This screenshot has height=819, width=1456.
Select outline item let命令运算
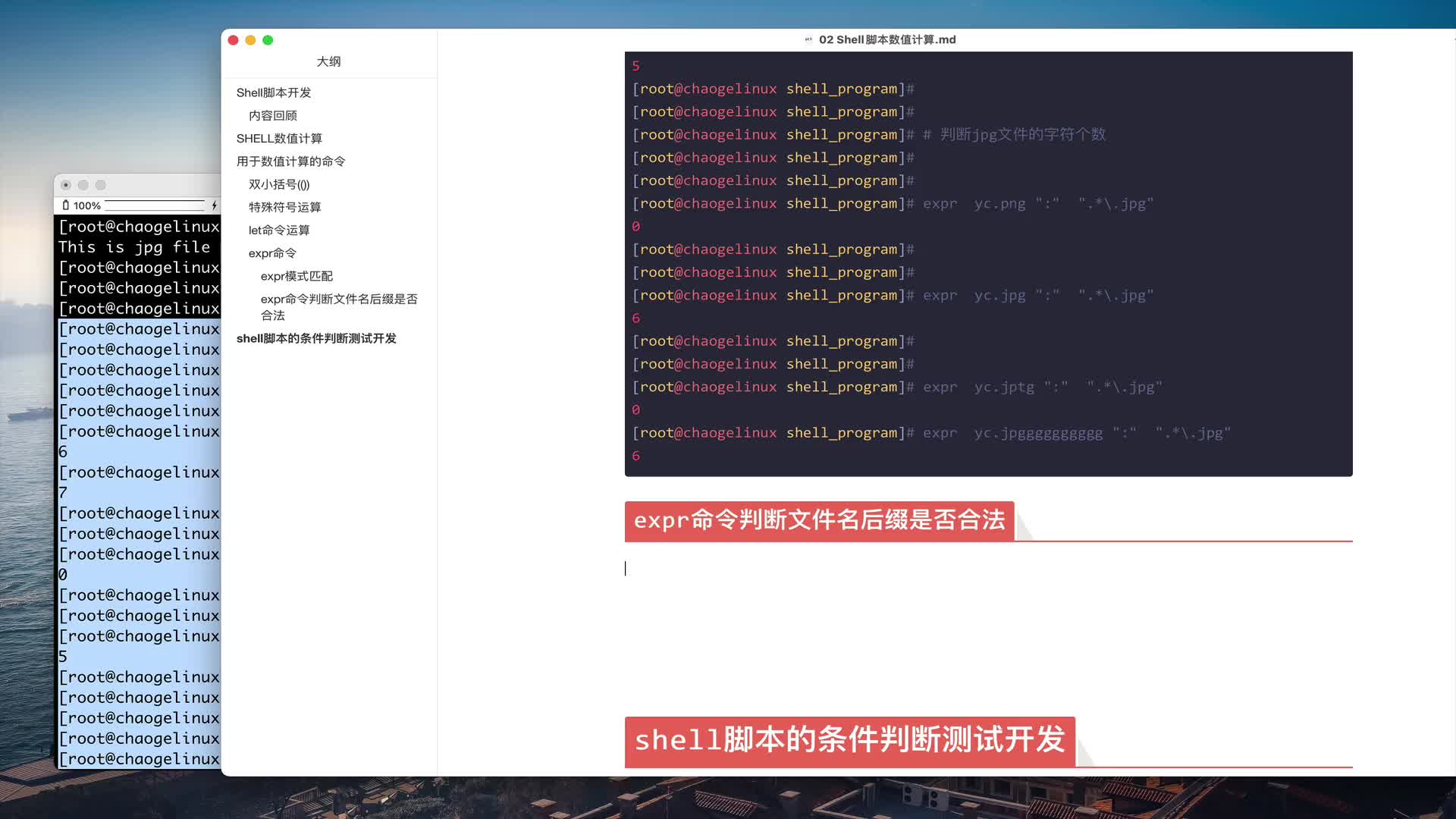point(279,230)
